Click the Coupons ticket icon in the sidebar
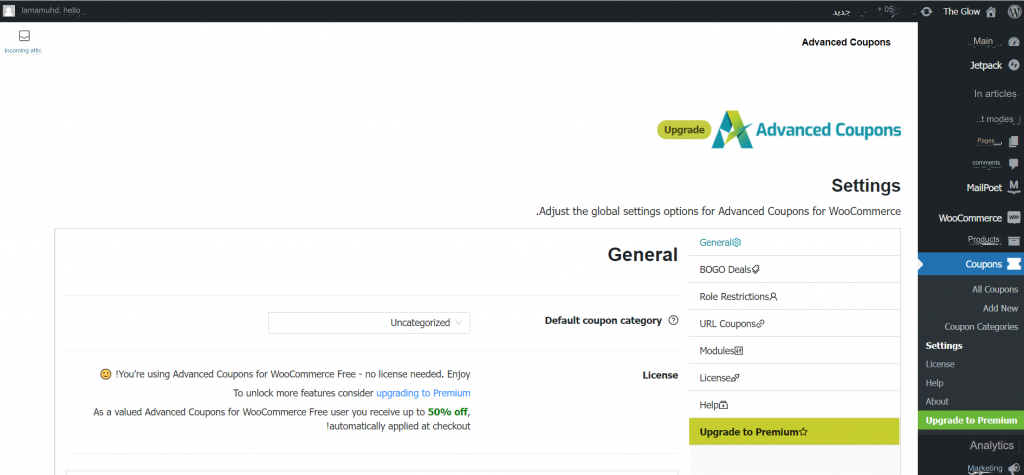Image resolution: width=1024 pixels, height=475 pixels. [1014, 264]
